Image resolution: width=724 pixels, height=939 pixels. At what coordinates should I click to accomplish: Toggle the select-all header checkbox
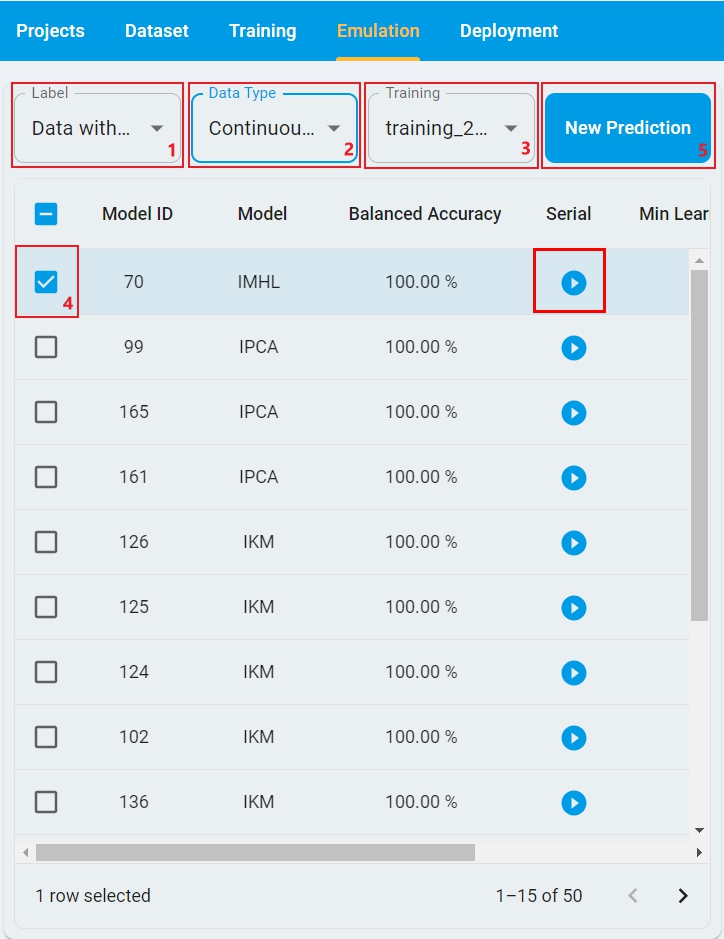coord(46,214)
